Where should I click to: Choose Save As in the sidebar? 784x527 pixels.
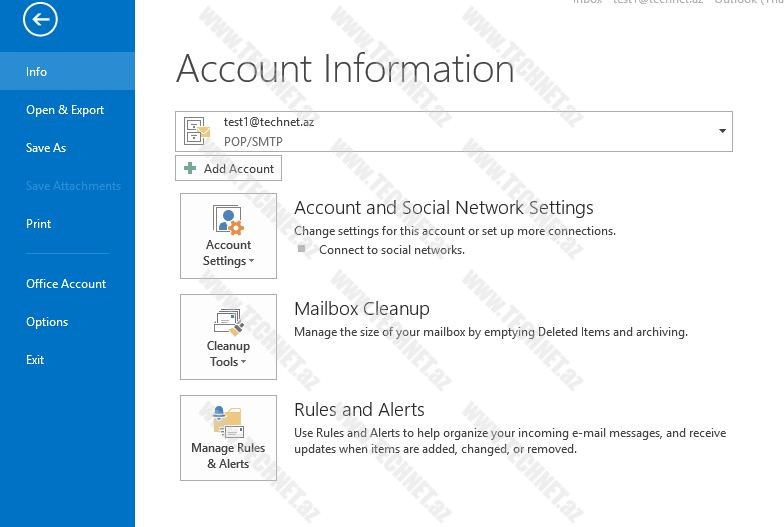tap(46, 148)
